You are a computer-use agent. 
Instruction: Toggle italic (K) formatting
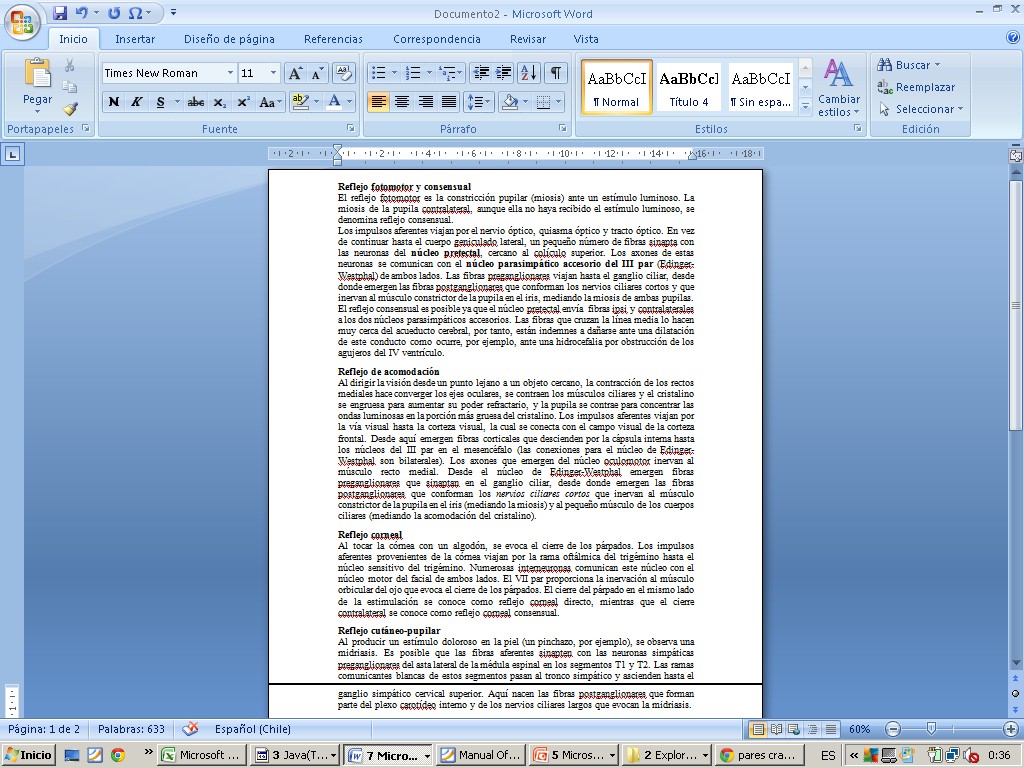point(136,102)
